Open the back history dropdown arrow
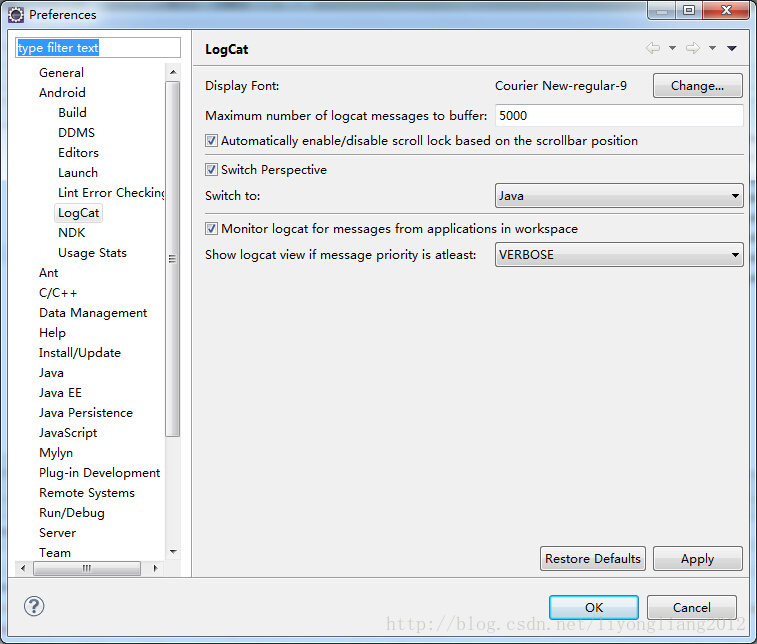Viewport: 757px width, 644px height. (672, 48)
